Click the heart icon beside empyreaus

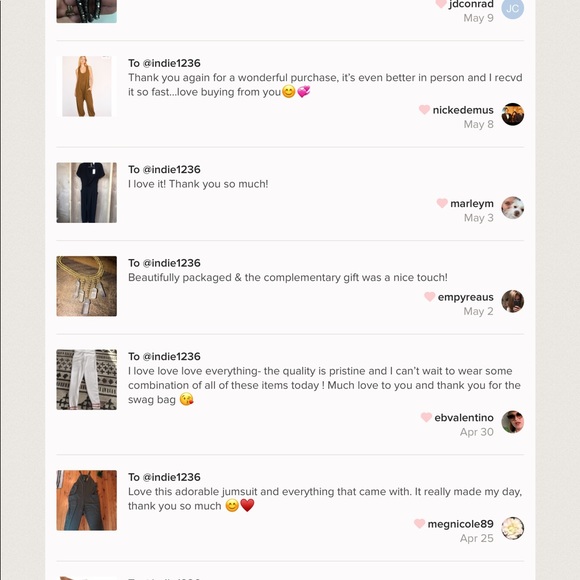pos(429,297)
